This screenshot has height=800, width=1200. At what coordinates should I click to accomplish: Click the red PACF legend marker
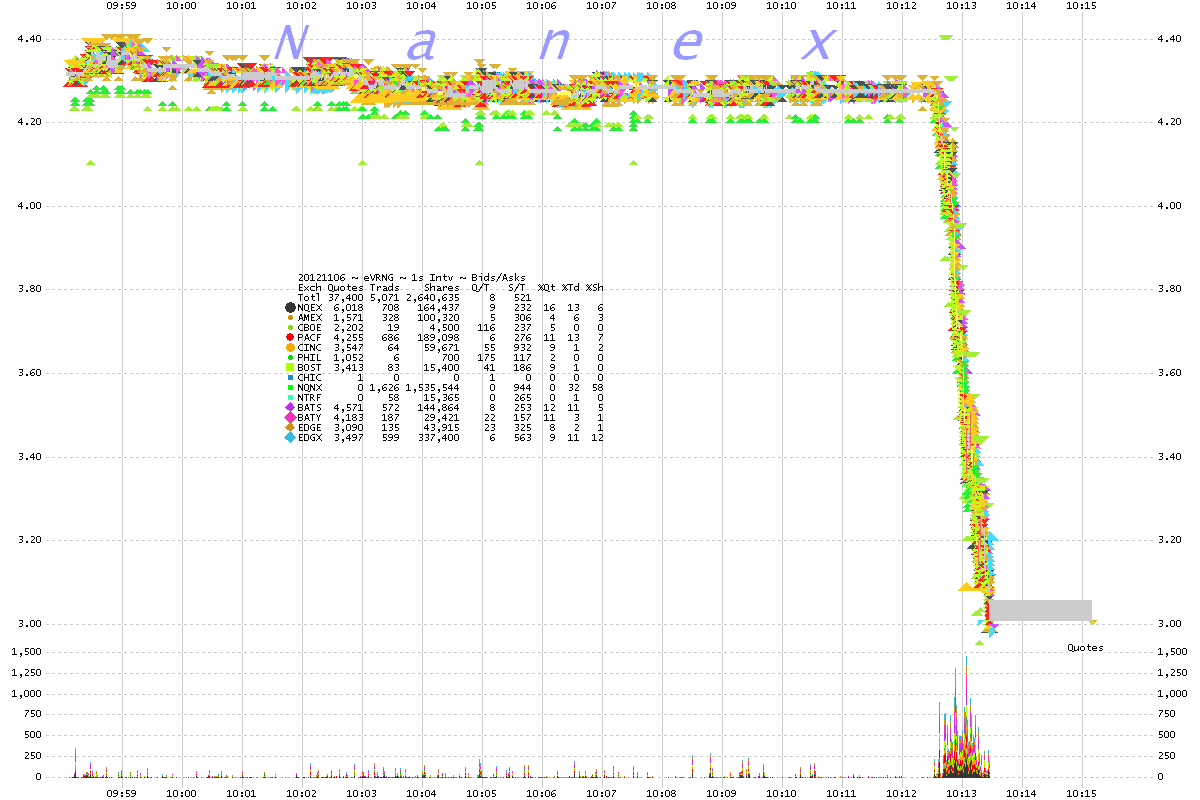tap(290, 337)
